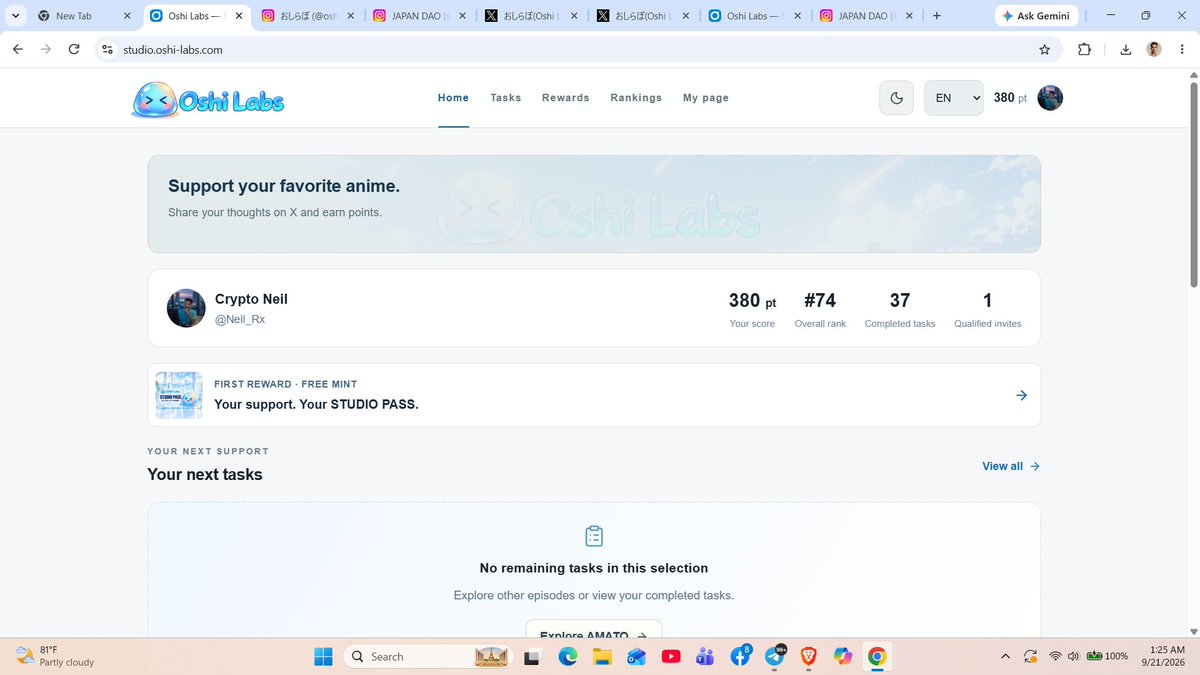The image size is (1200, 675).
Task: Open Microsoft Teams from taskbar
Action: [x=705, y=656]
